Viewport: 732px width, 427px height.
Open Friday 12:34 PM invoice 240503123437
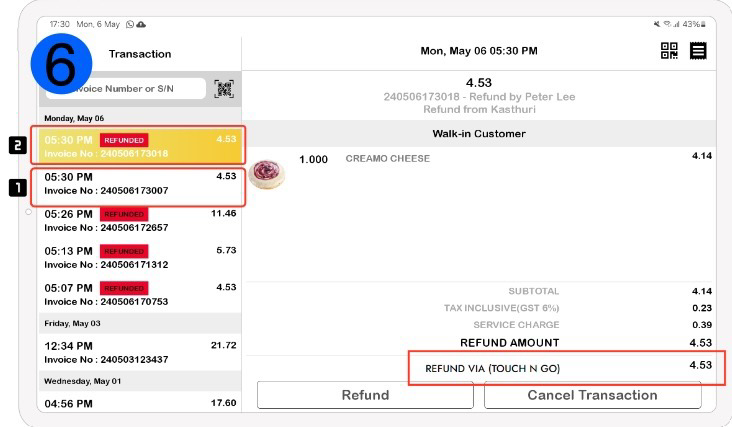point(139,352)
